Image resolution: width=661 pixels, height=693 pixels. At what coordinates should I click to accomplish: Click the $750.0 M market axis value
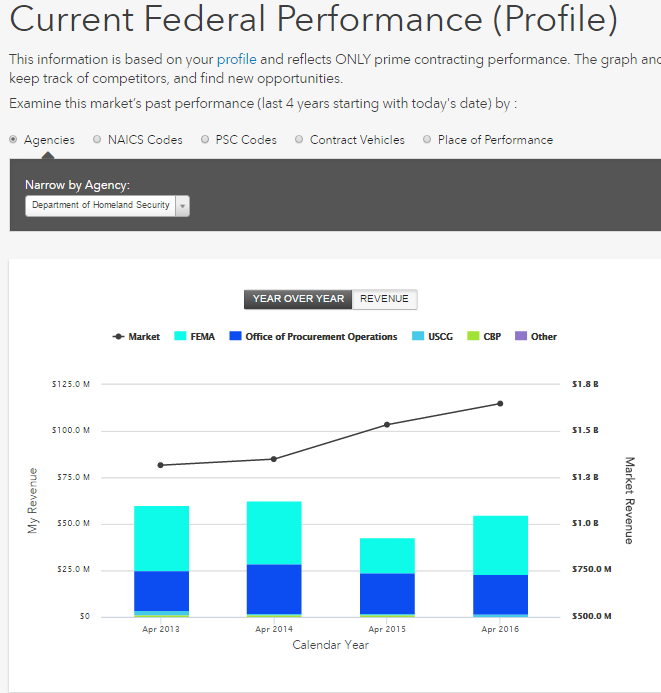(x=592, y=569)
